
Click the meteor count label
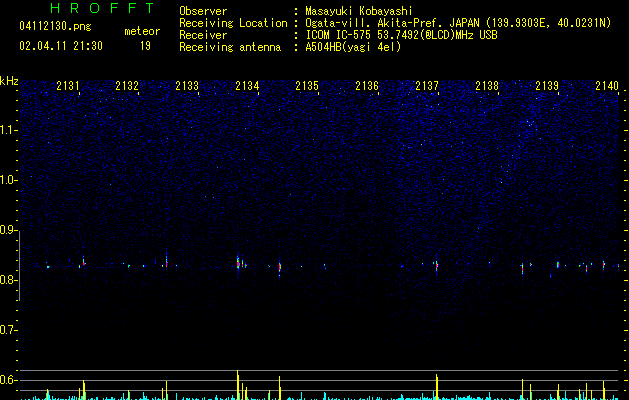(142, 31)
